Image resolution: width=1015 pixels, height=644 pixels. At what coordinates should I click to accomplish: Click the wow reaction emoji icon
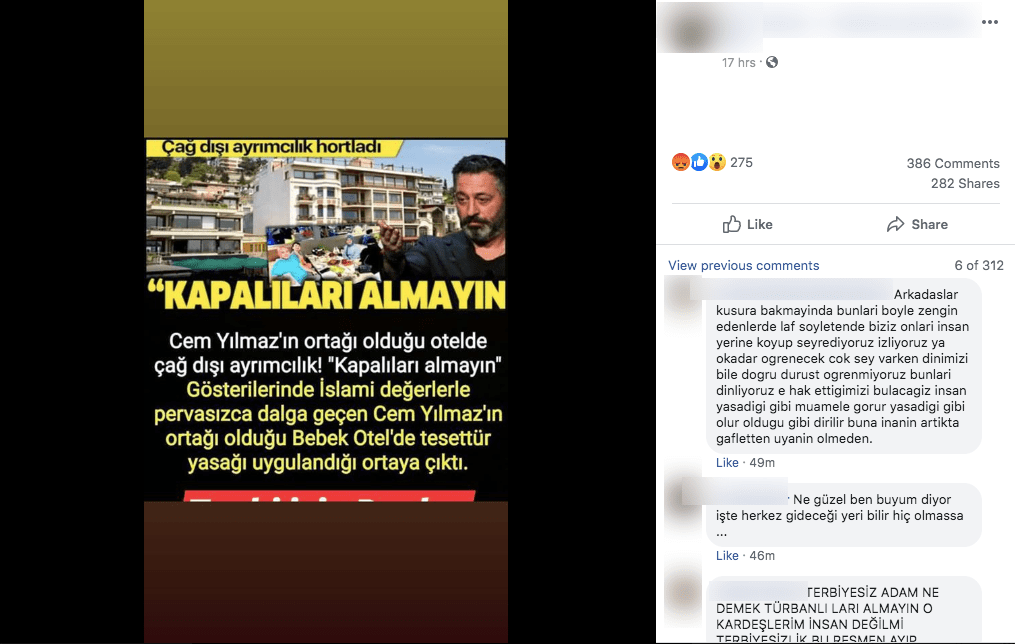717,162
